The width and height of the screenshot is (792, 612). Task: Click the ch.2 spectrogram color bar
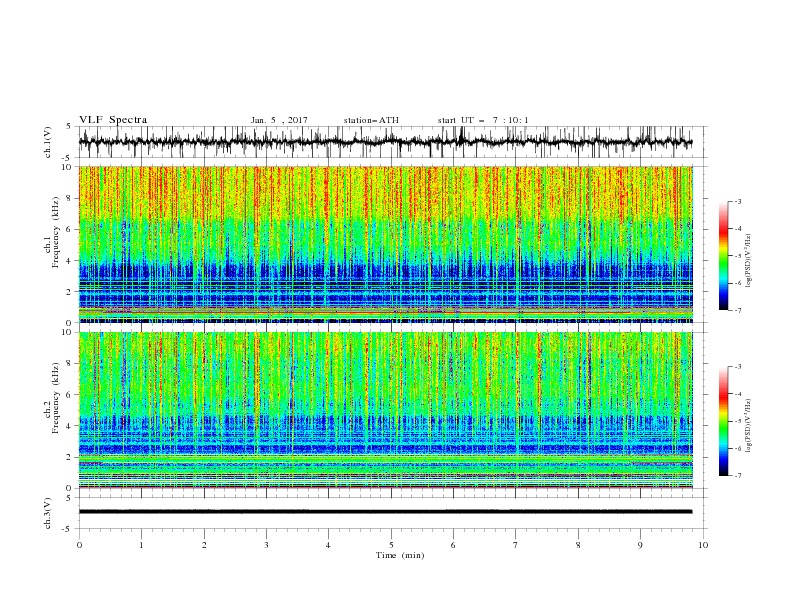pyautogui.click(x=723, y=421)
